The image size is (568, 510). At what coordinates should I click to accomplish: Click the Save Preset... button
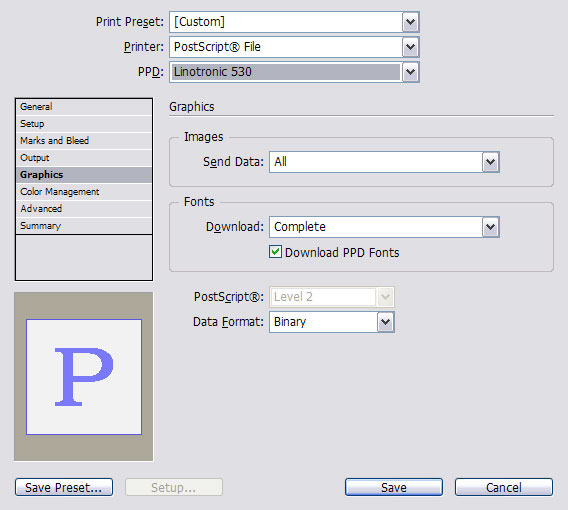click(64, 487)
